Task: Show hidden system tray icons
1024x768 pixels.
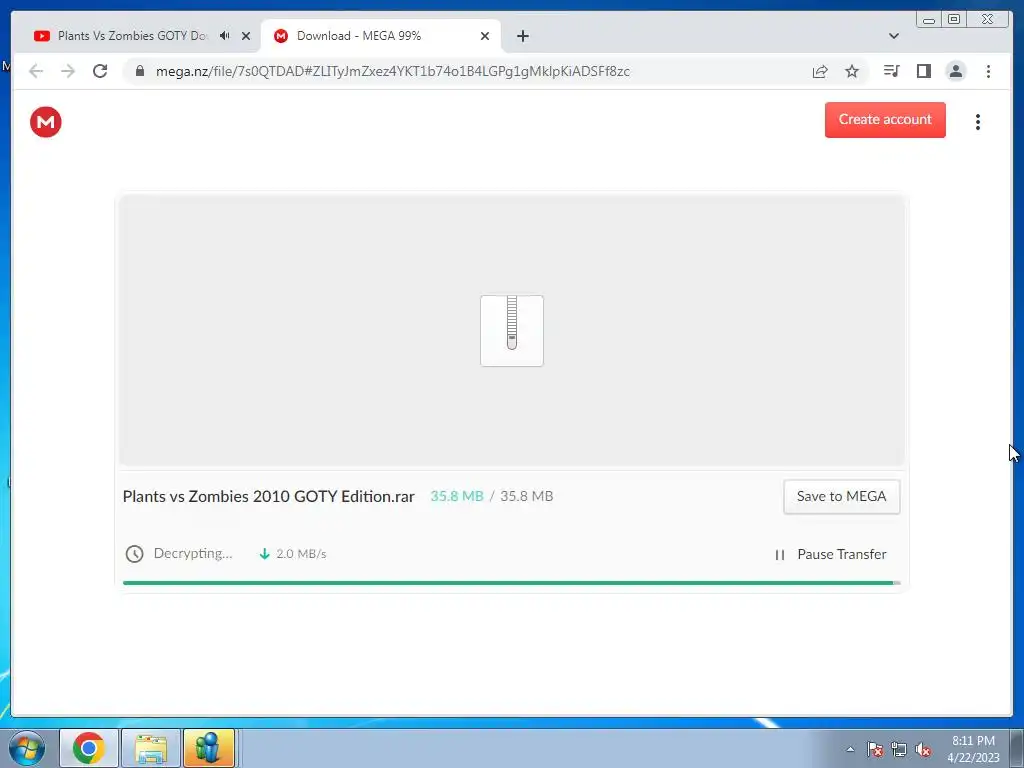Action: click(x=850, y=750)
